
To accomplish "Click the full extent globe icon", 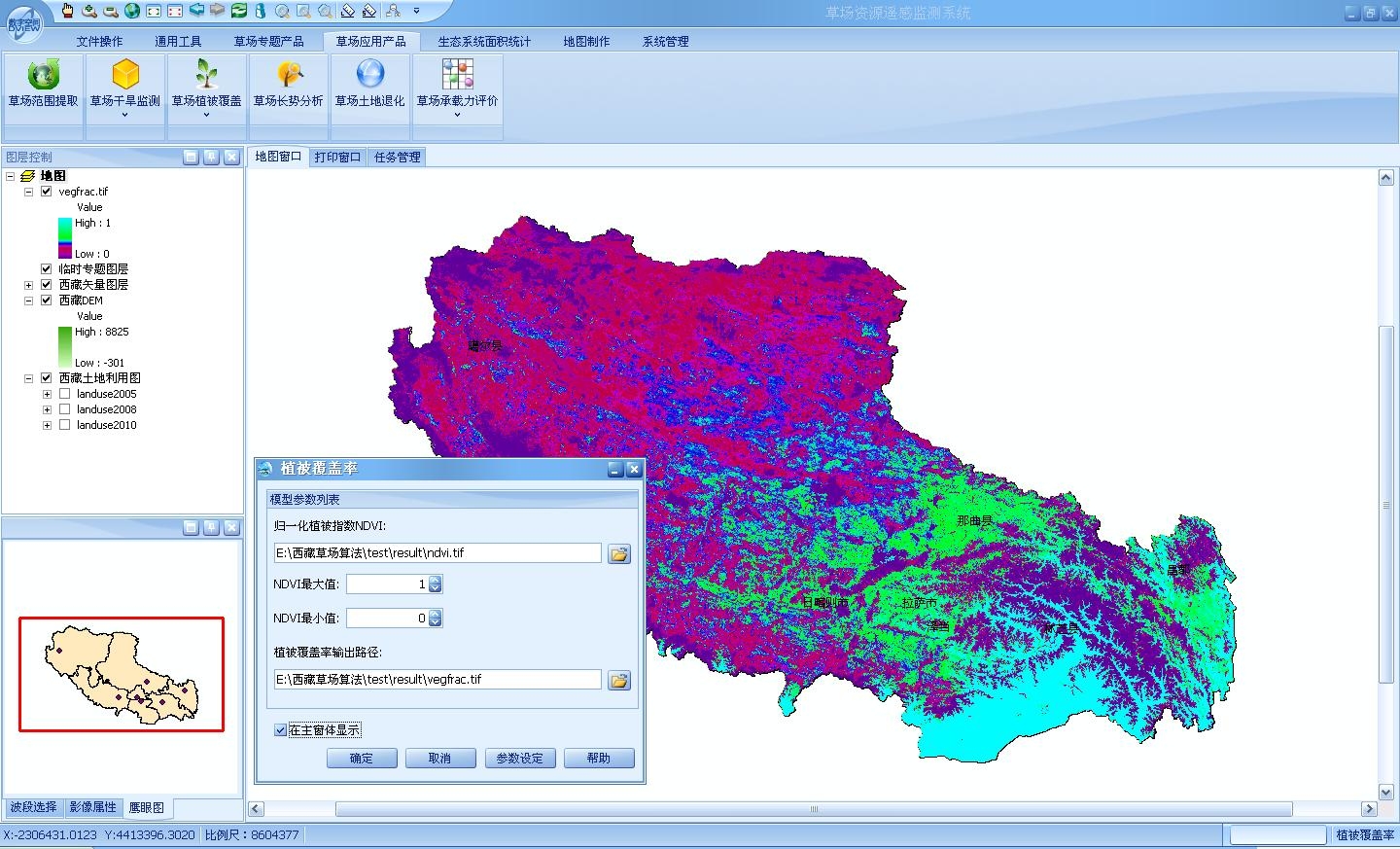I will tap(132, 11).
